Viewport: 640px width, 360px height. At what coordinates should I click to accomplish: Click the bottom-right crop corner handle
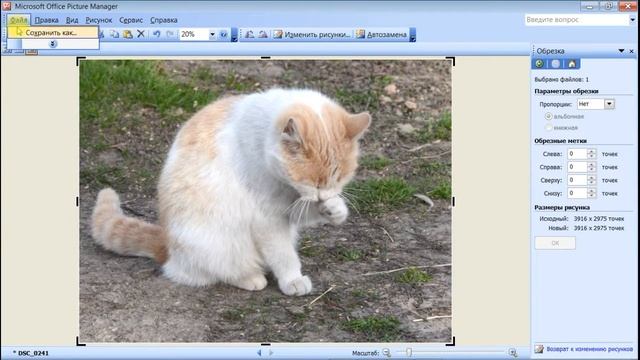click(x=451, y=342)
